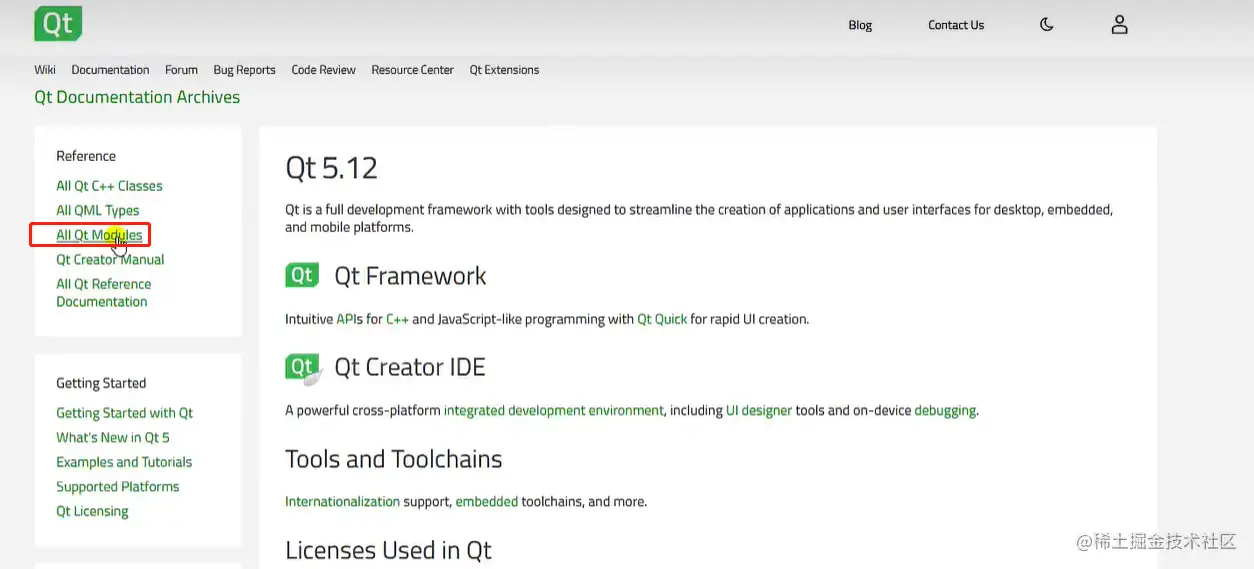Click the Licenses Used in Qt heading
Image resolution: width=1254 pixels, height=569 pixels.
(388, 551)
